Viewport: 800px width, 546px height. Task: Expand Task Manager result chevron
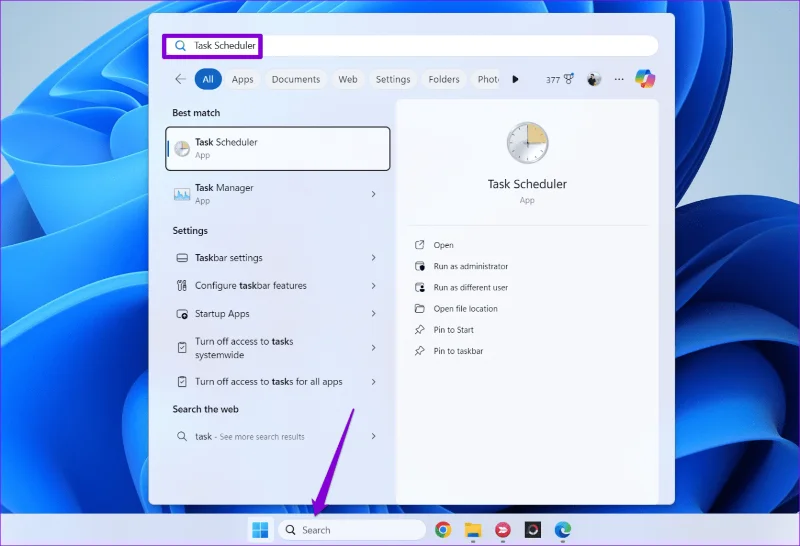coord(373,194)
